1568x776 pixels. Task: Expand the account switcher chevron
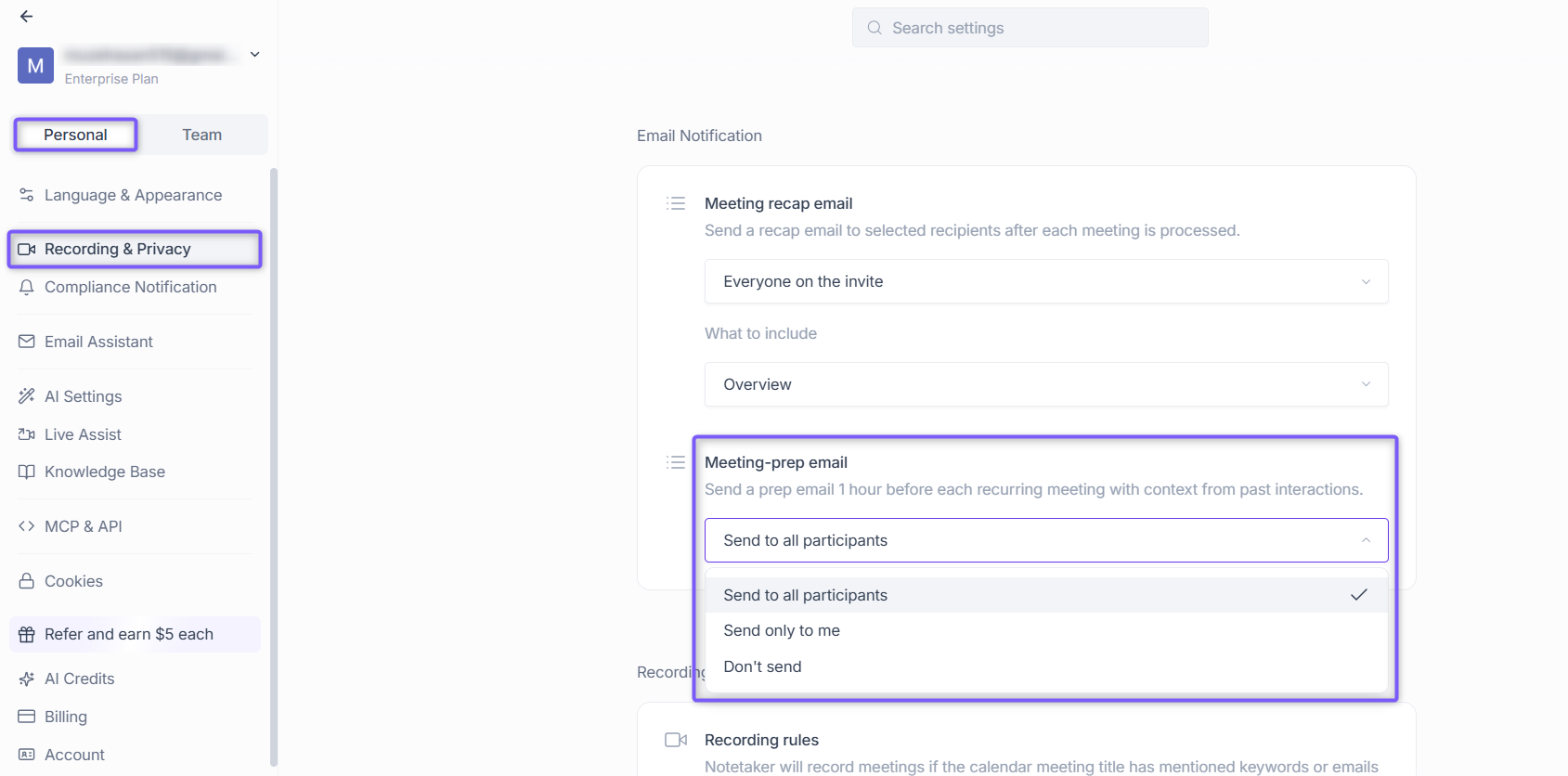click(x=255, y=55)
